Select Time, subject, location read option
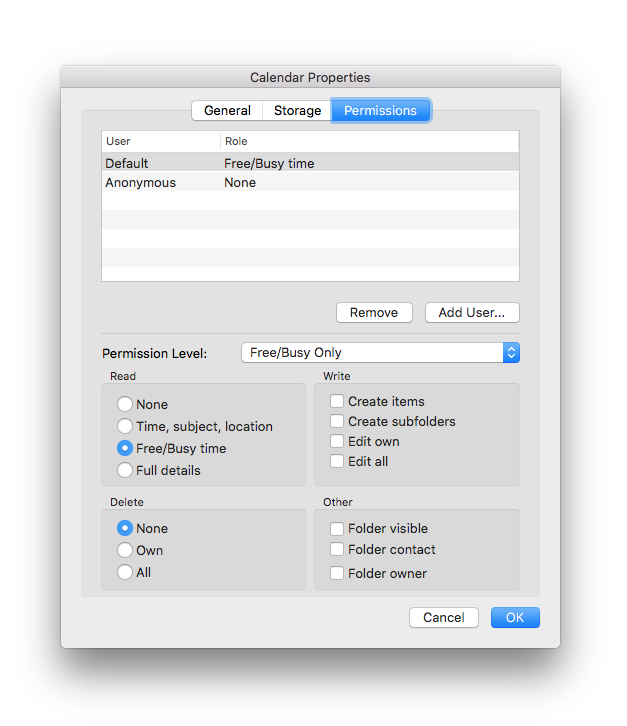 [x=125, y=426]
